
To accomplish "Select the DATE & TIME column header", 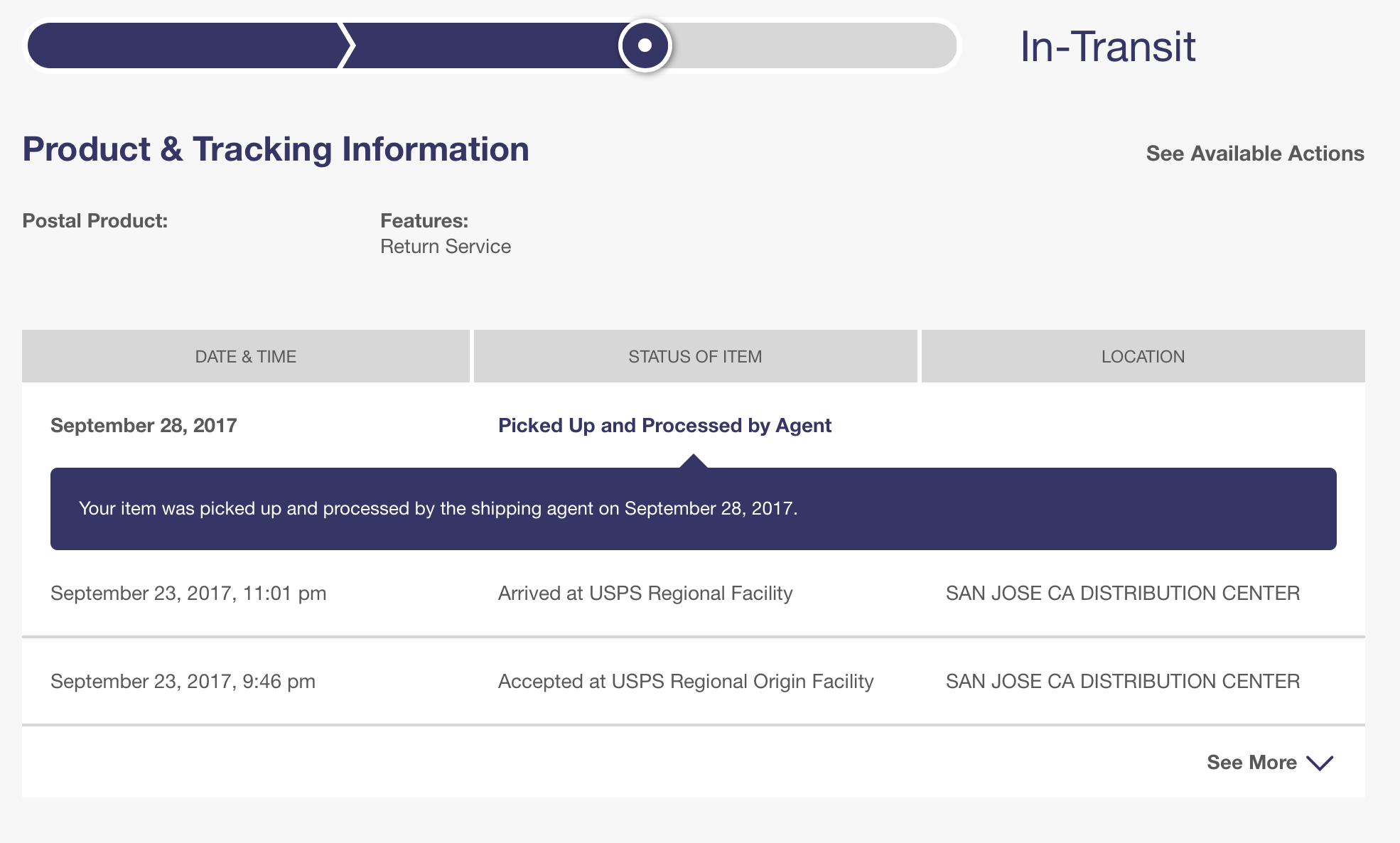I will pyautogui.click(x=245, y=356).
